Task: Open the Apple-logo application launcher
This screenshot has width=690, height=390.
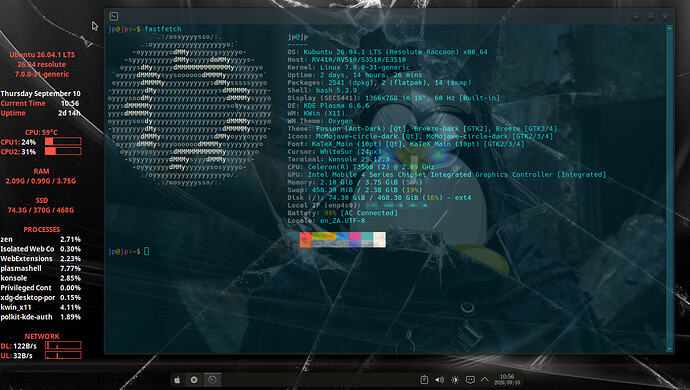Action: point(177,380)
